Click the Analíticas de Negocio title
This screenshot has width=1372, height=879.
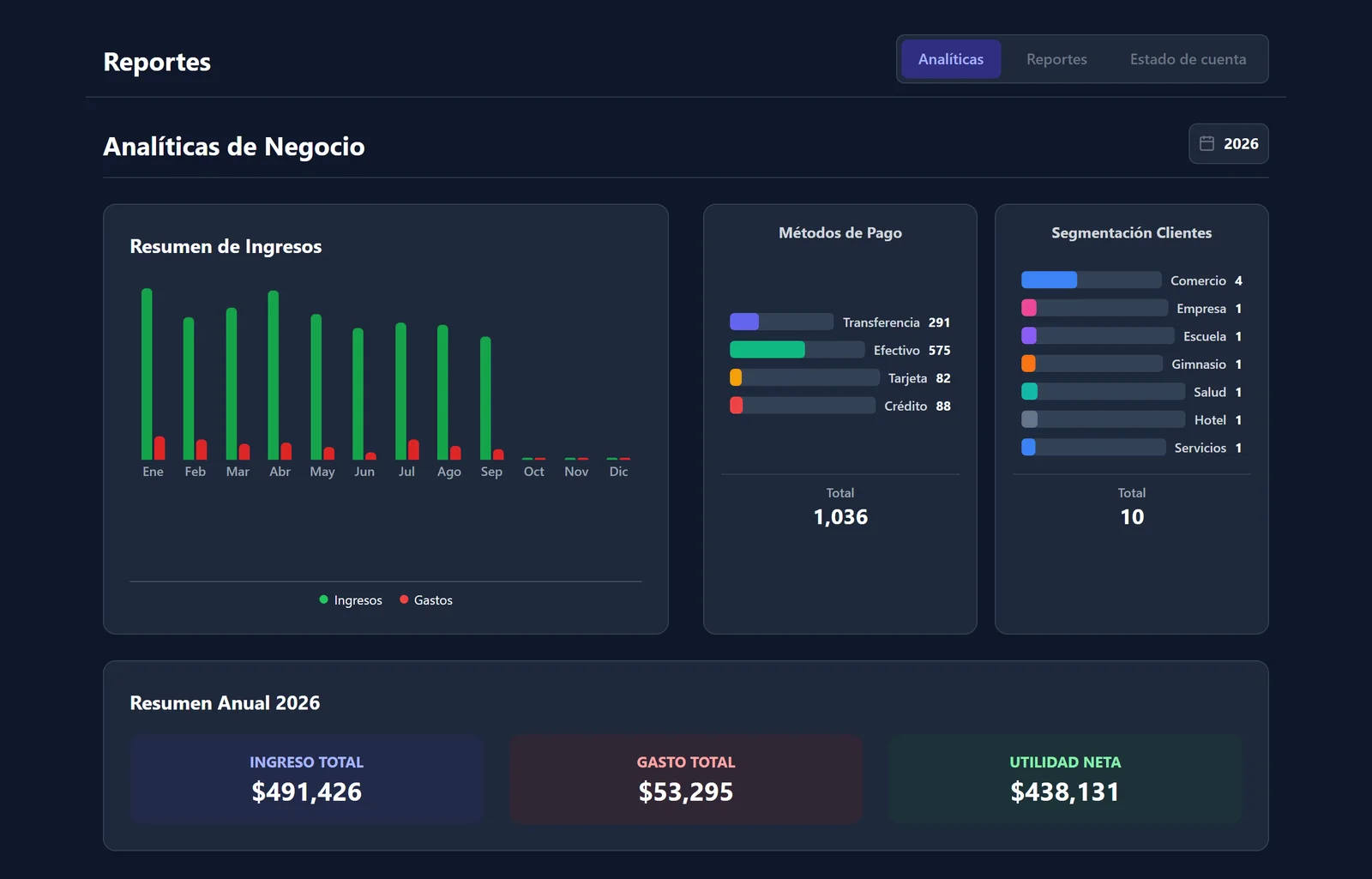tap(234, 147)
